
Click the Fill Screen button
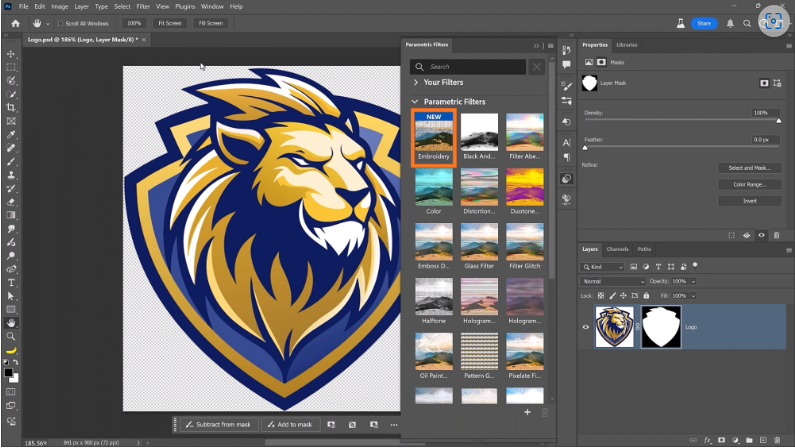tap(211, 23)
